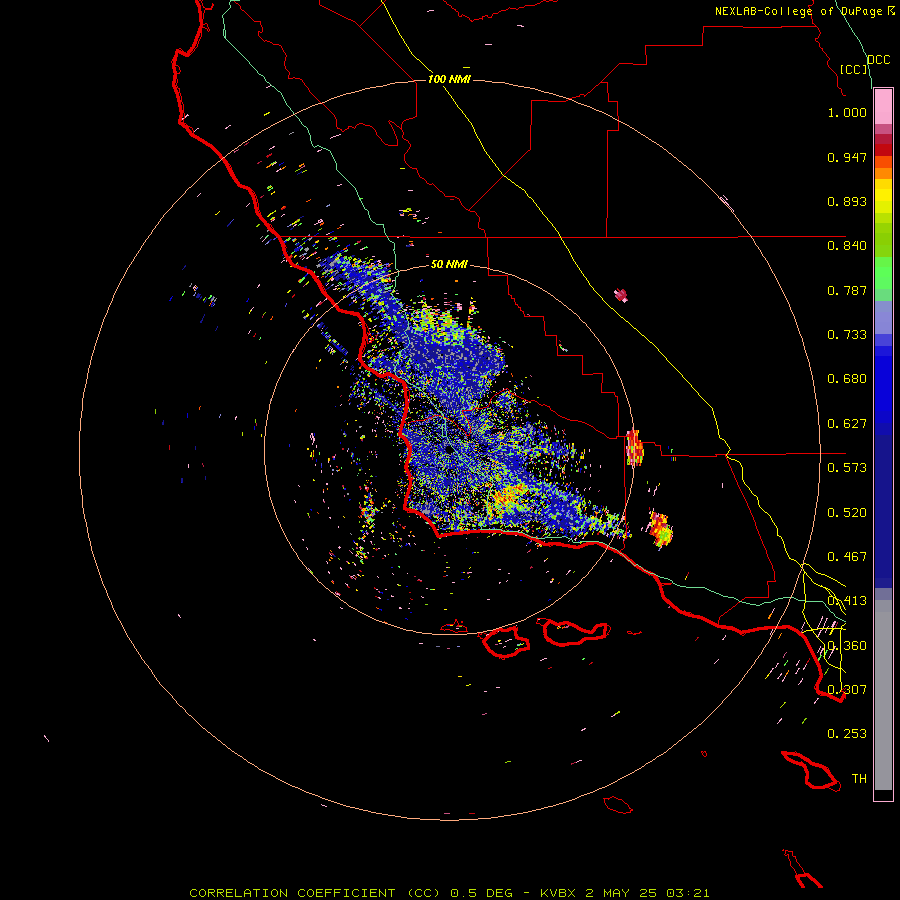Click the TH threshold label
900x900 pixels.
pos(859,779)
